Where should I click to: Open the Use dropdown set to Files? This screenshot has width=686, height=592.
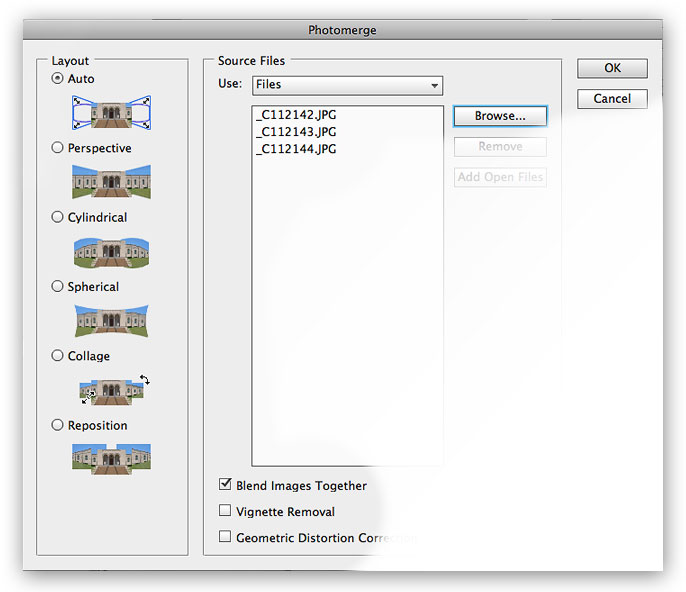(347, 85)
